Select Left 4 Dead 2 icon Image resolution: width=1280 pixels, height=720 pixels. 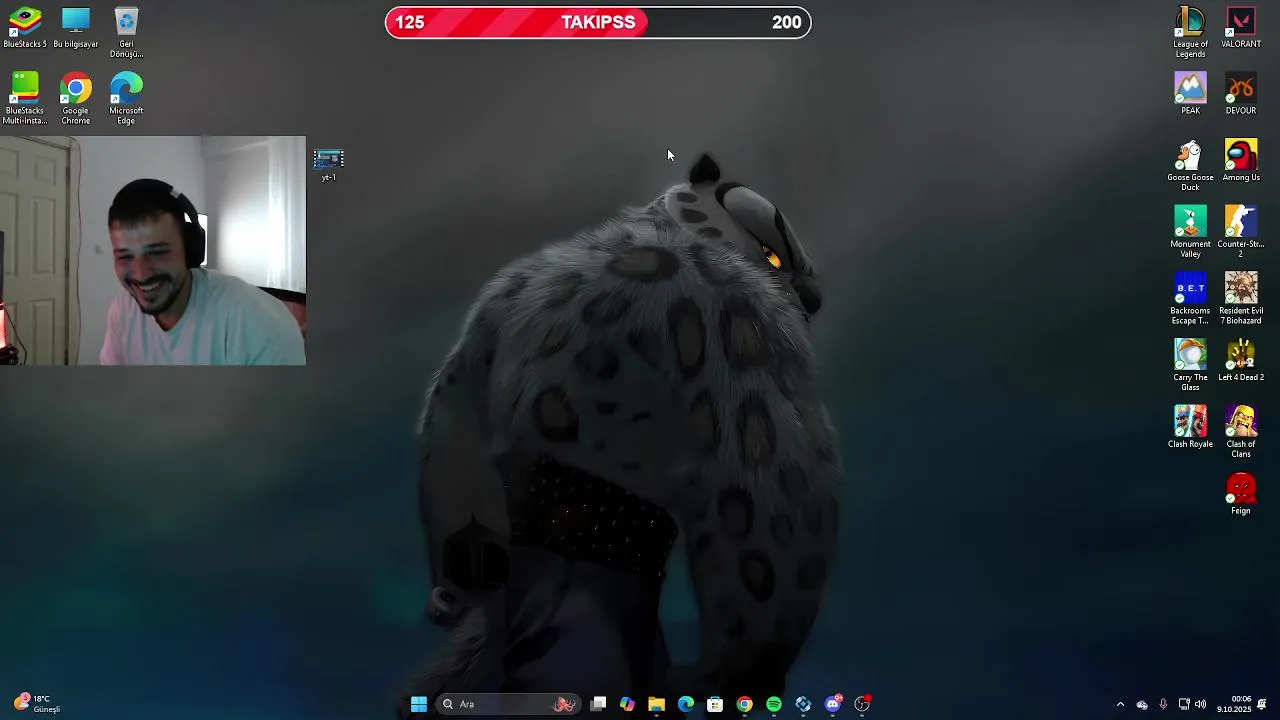[1241, 361]
